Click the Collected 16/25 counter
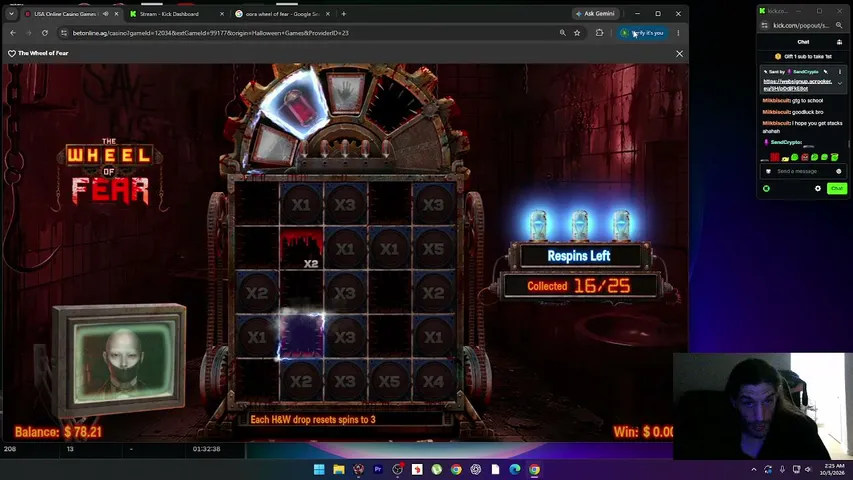This screenshot has width=853, height=480. coord(579,286)
